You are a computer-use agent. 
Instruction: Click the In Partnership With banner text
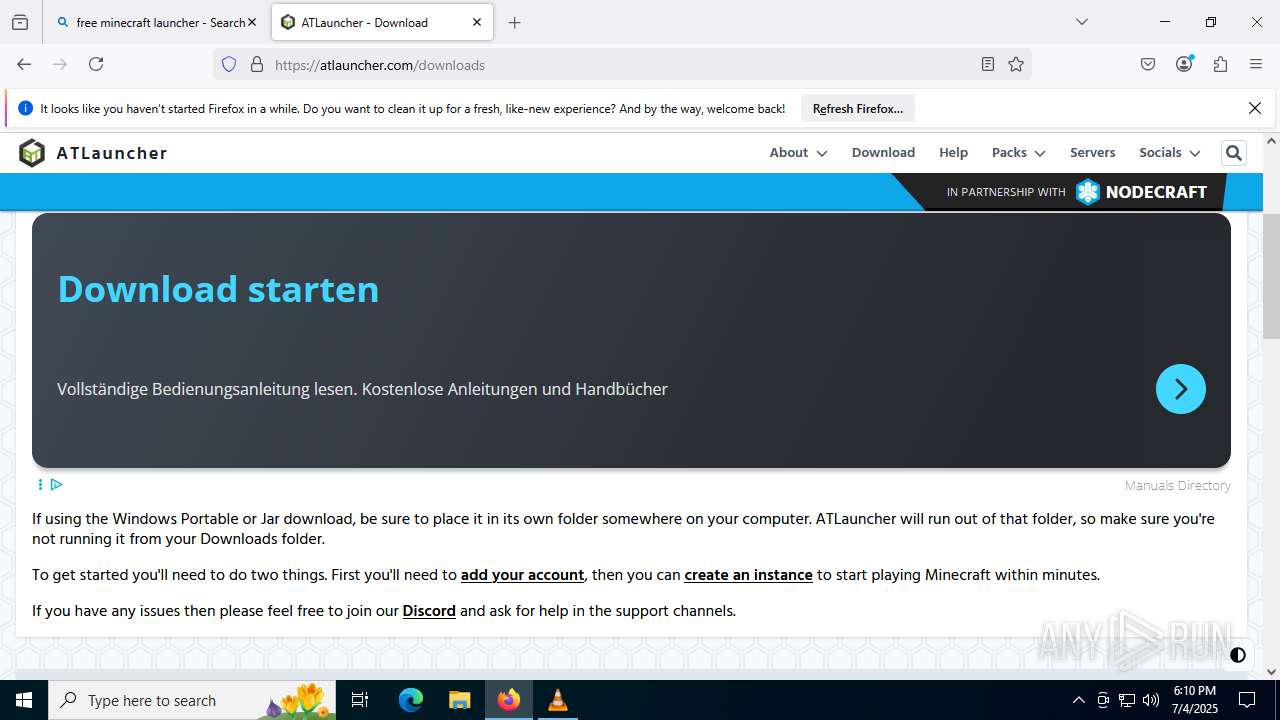tap(1006, 192)
